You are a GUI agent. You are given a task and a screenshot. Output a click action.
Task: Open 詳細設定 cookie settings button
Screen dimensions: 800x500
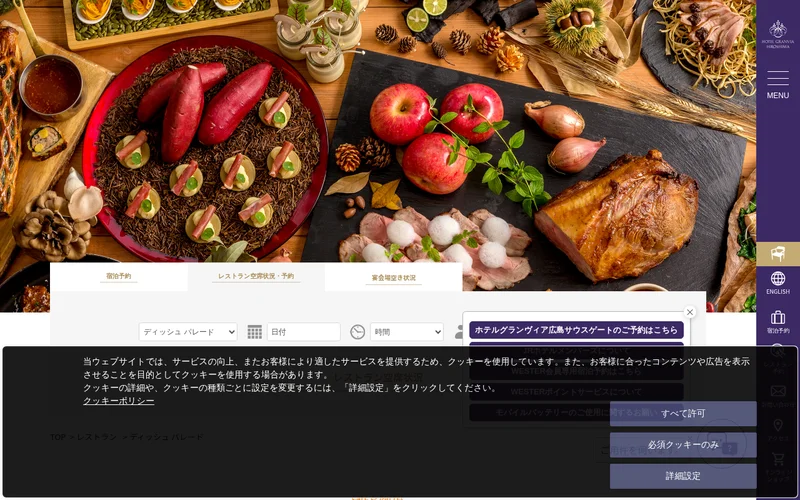[683, 476]
